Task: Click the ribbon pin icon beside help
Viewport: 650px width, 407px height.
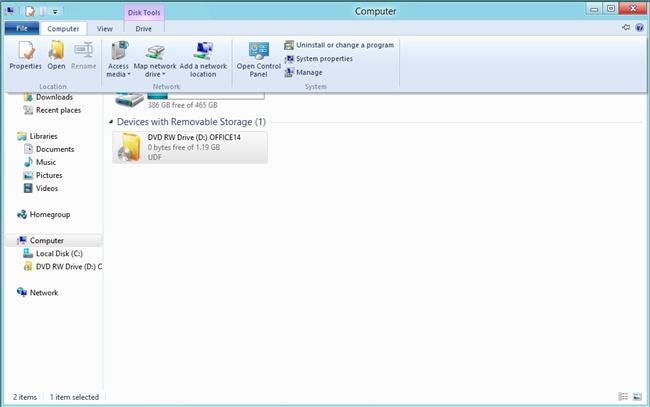Action: point(626,27)
